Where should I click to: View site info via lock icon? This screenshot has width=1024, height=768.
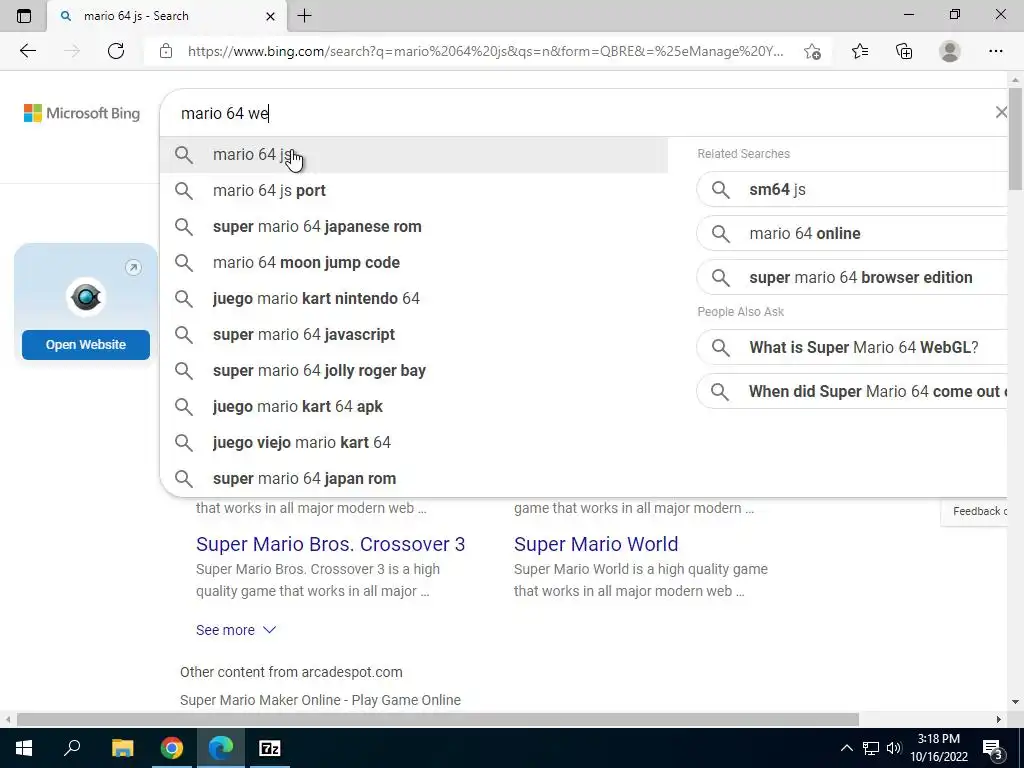[166, 51]
